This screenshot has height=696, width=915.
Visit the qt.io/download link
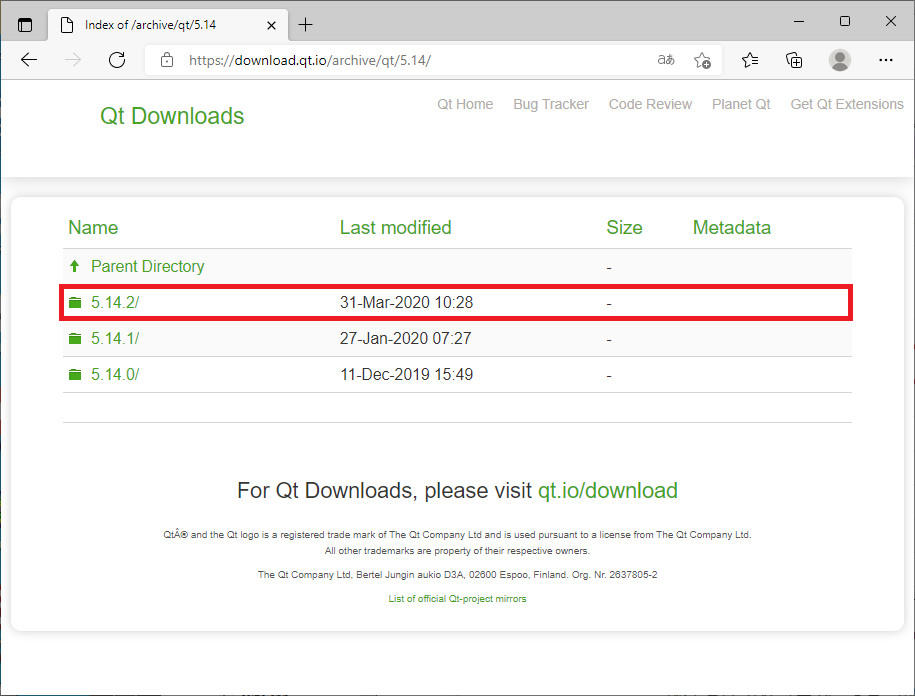(x=607, y=491)
